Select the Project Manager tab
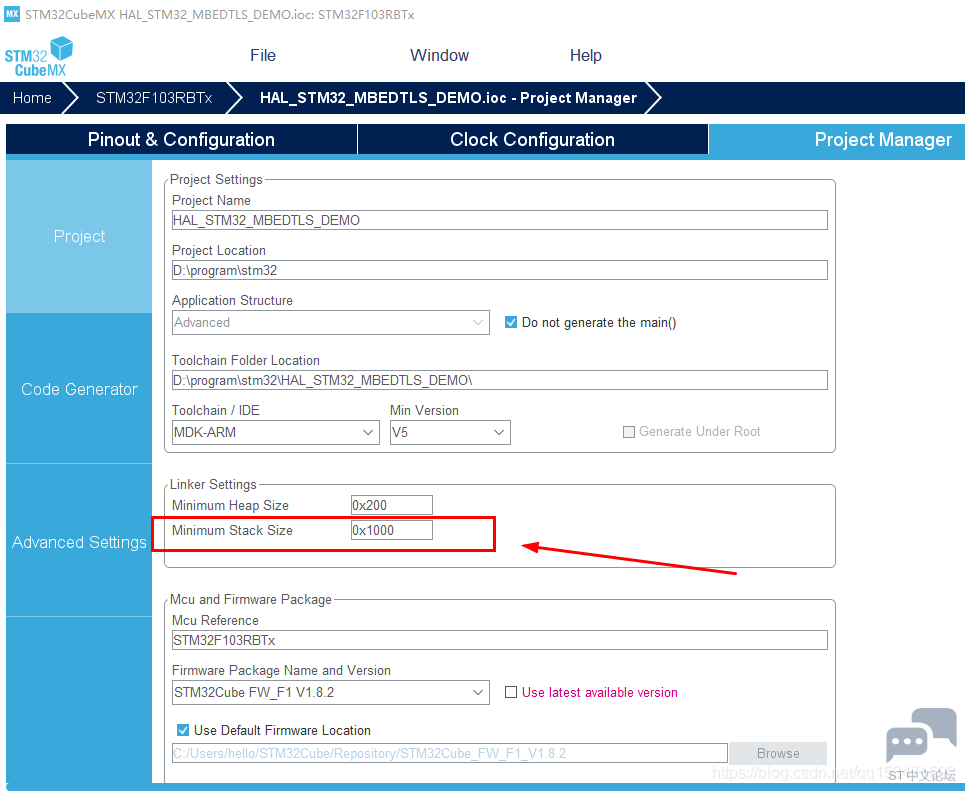 (x=837, y=140)
